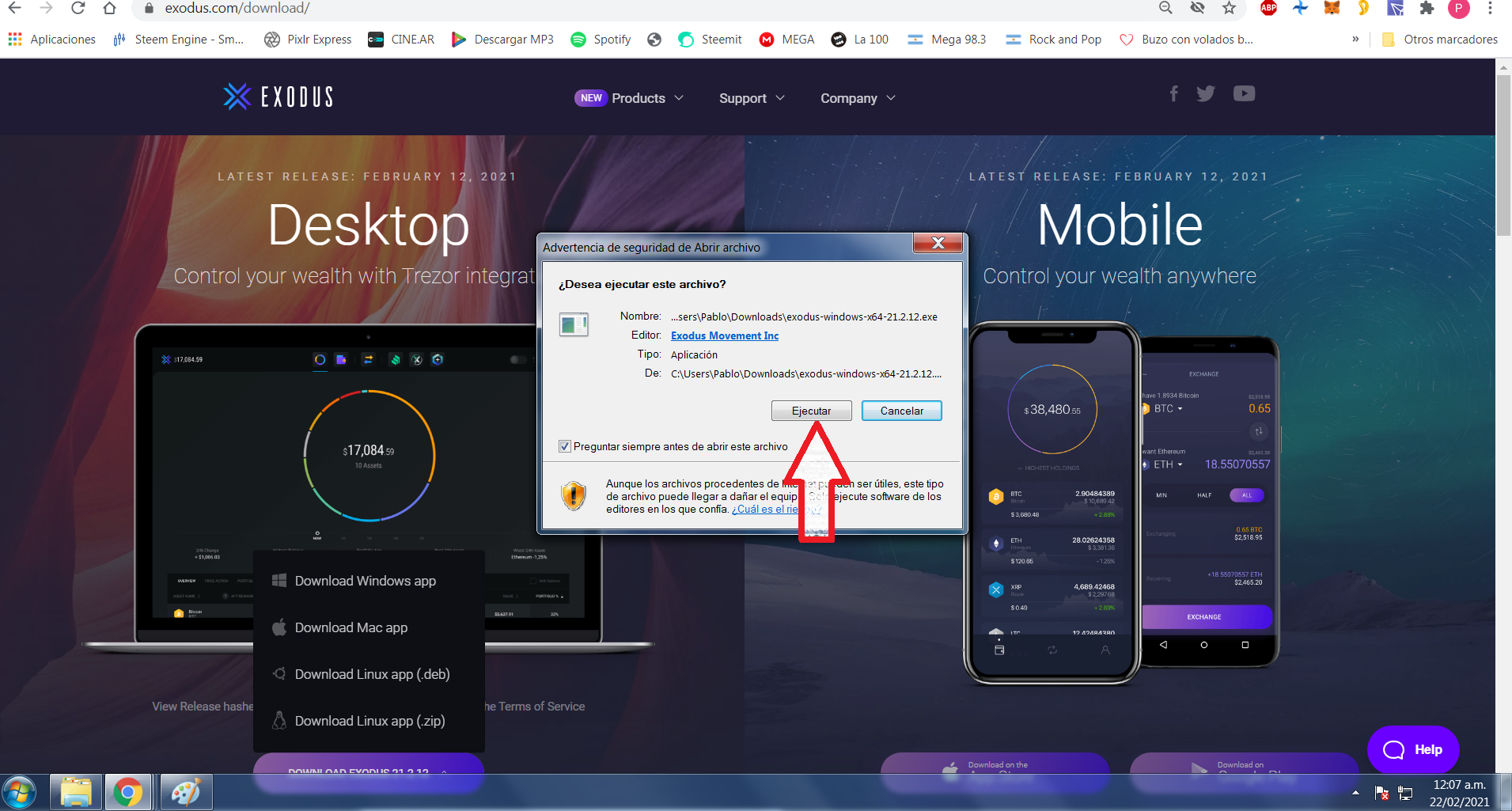Open the Exodus Twitter icon
The height and width of the screenshot is (811, 1512).
pyautogui.click(x=1206, y=94)
